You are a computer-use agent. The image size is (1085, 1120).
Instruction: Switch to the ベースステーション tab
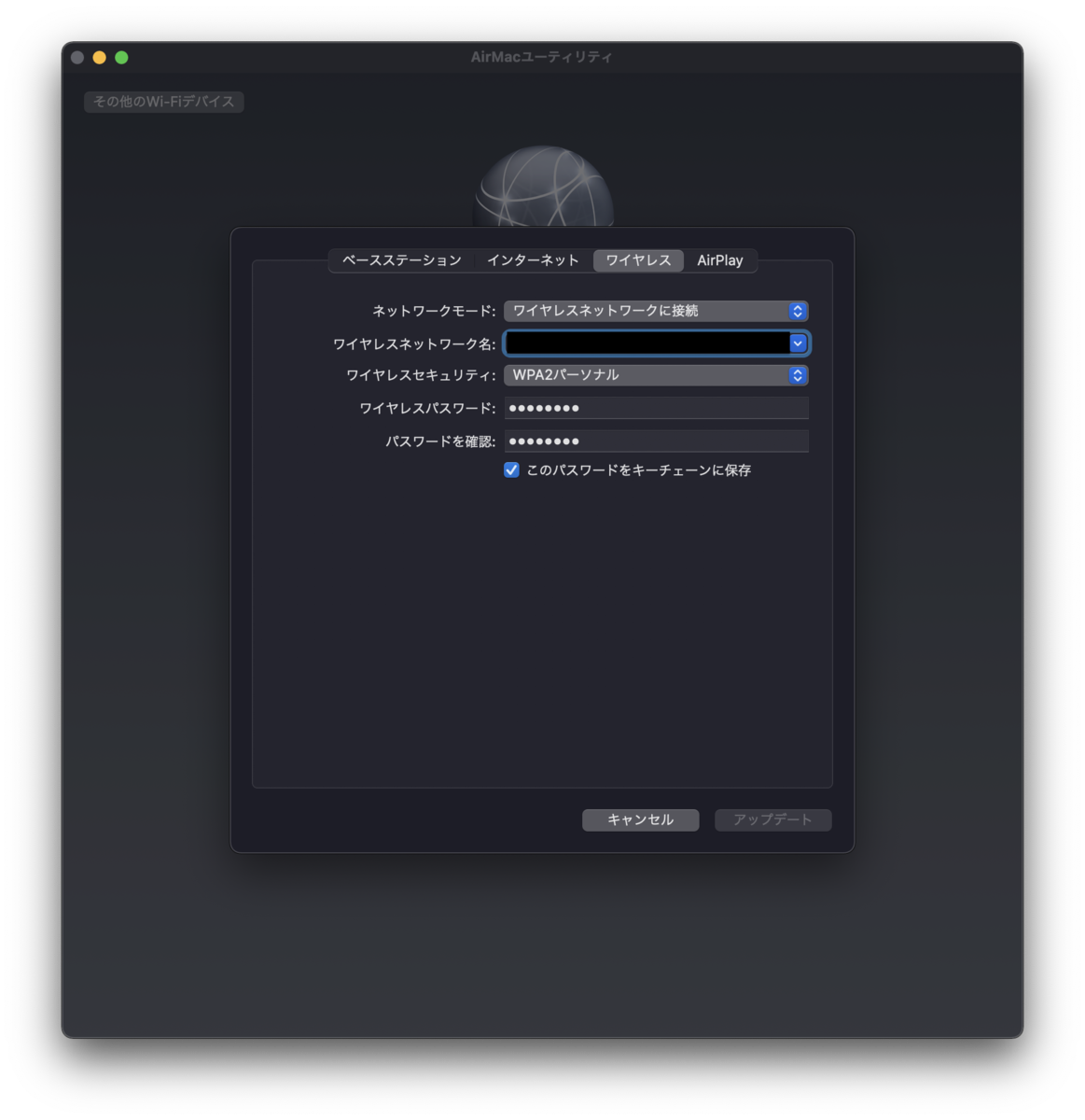(401, 260)
